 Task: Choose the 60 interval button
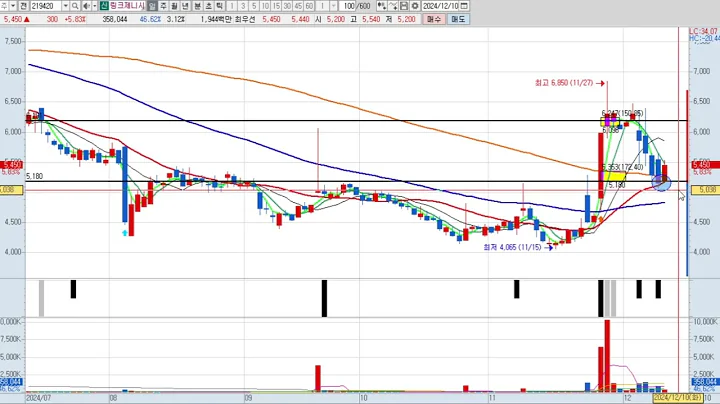coord(309,6)
